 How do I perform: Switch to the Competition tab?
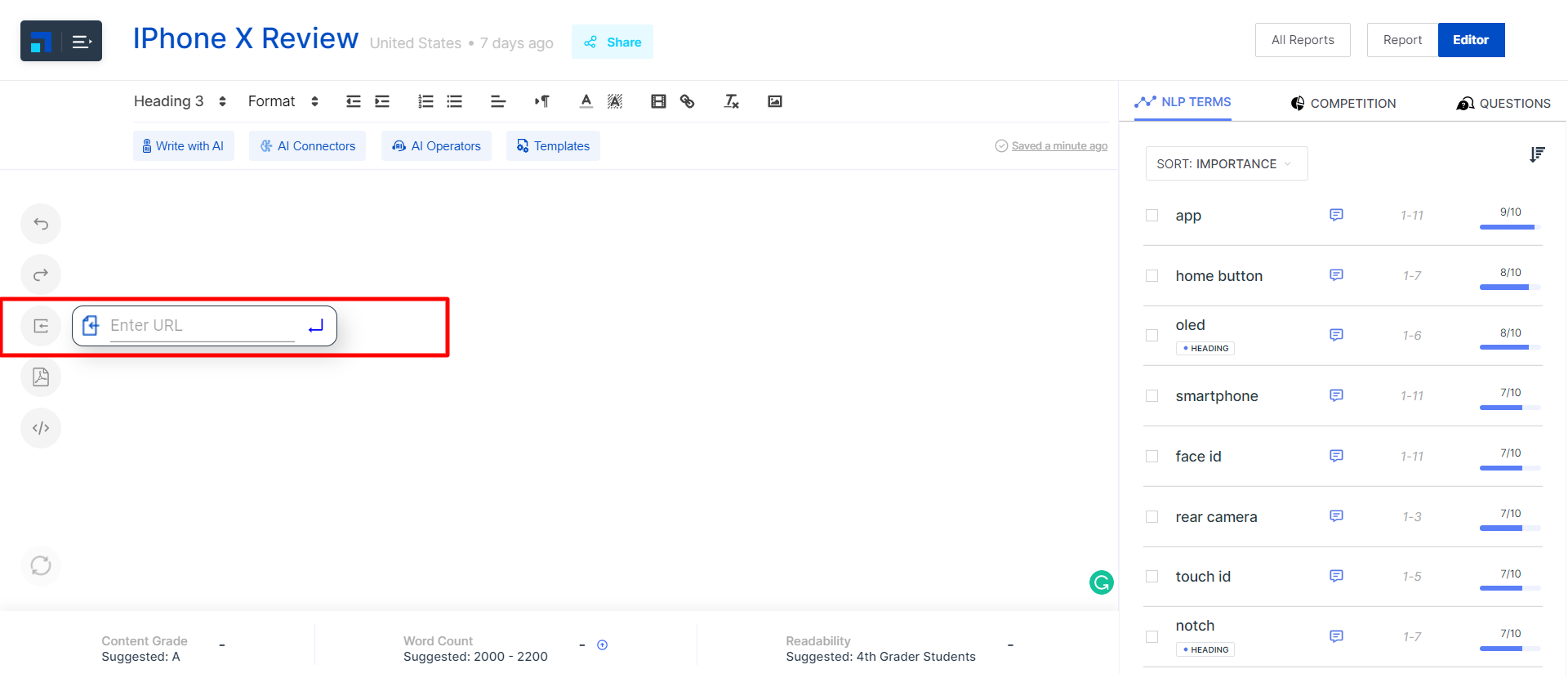[1343, 103]
